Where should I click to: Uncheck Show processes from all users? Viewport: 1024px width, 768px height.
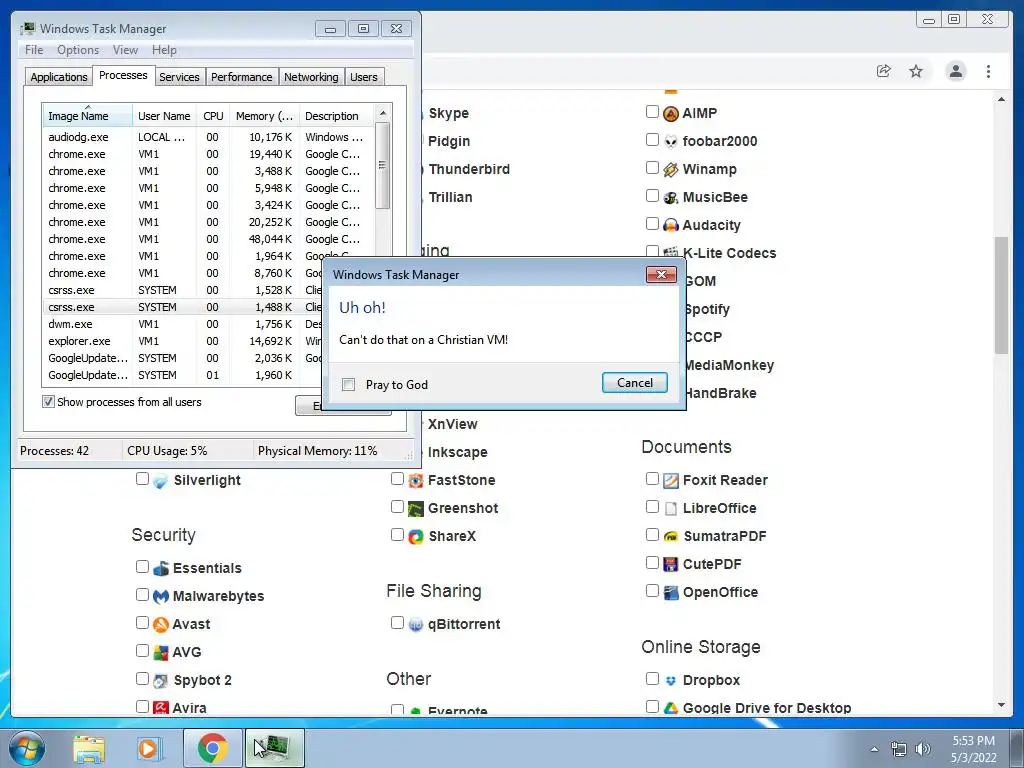(48, 402)
